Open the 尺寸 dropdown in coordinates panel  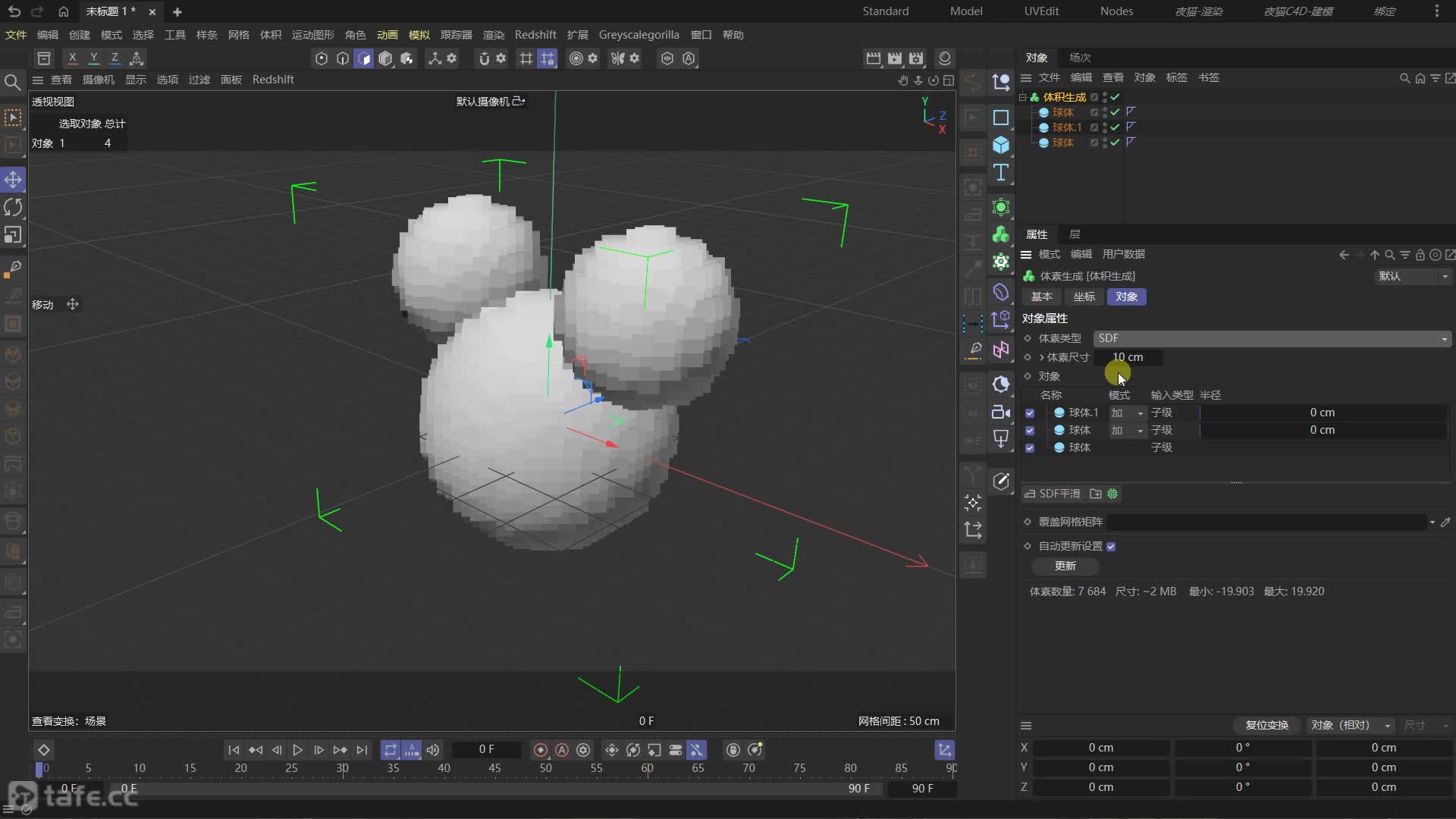(1426, 725)
